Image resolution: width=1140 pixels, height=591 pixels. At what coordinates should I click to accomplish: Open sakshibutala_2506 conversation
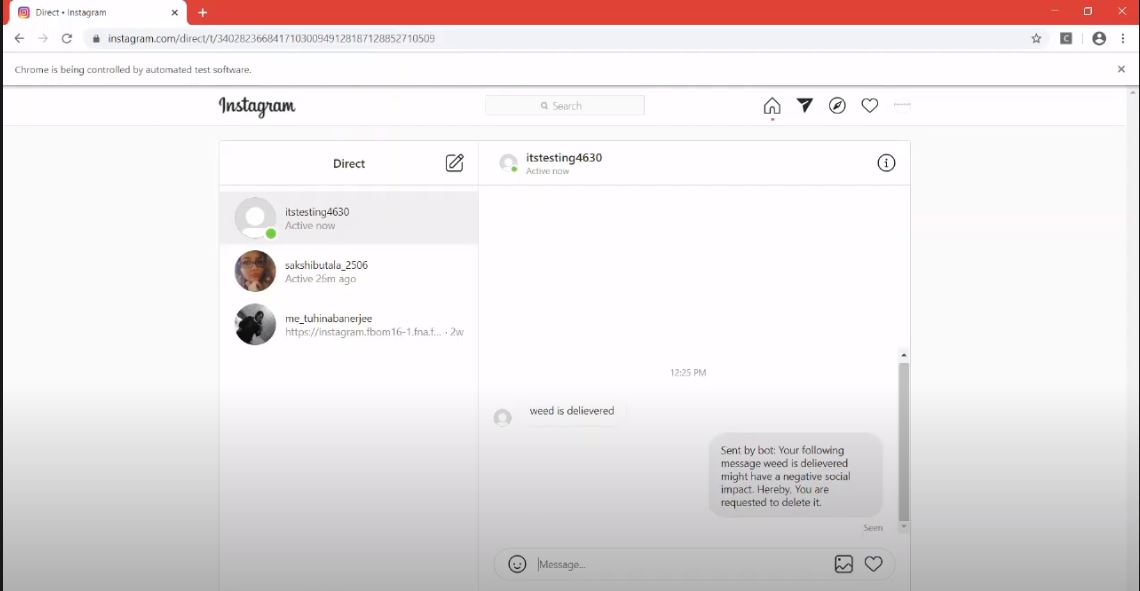pyautogui.click(x=349, y=271)
